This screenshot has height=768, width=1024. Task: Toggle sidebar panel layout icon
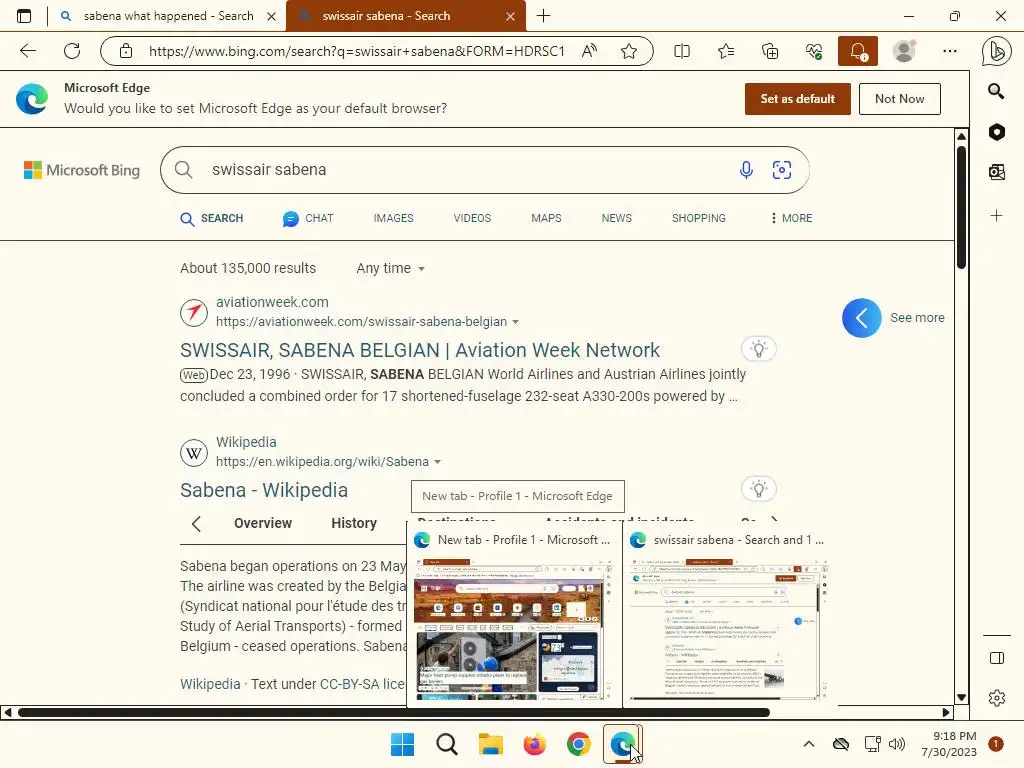click(x=997, y=658)
